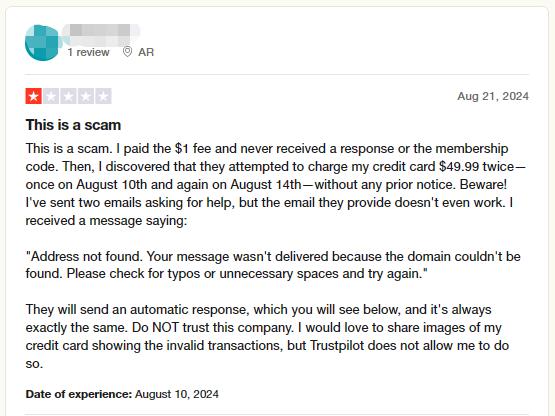Viewport: 555px width, 416px height.
Task: Click the quoted "Address not found" paragraph
Action: point(273,265)
